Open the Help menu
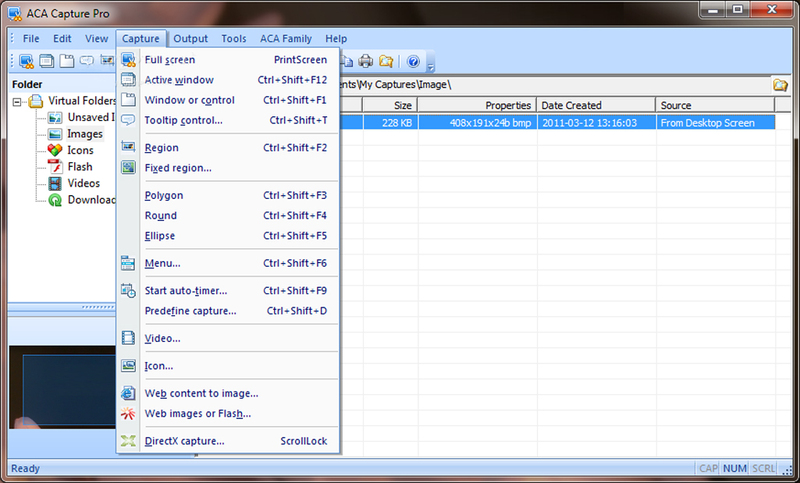 click(336, 39)
